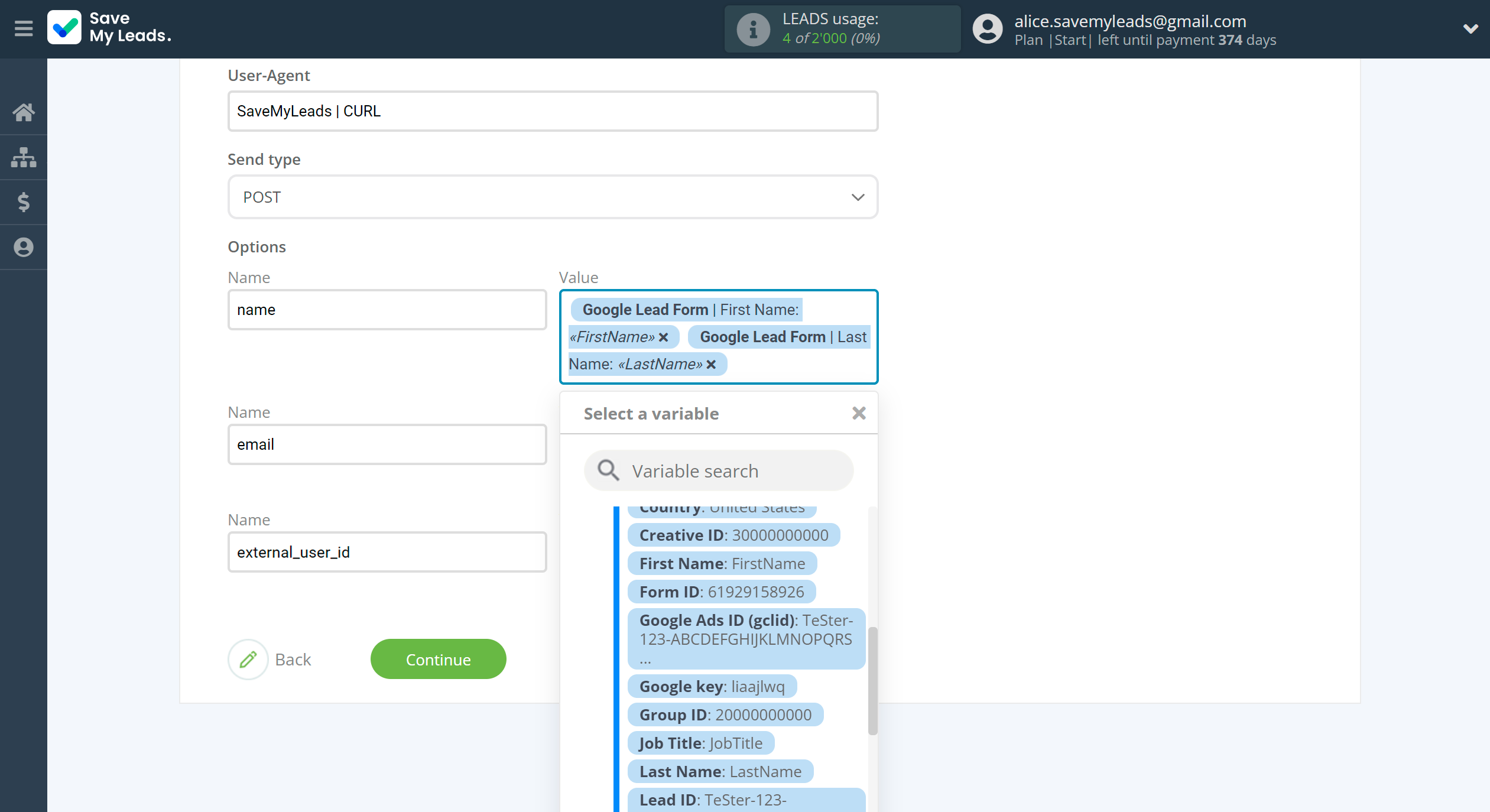Select the Creative ID variable
Image resolution: width=1490 pixels, height=812 pixels.
733,535
